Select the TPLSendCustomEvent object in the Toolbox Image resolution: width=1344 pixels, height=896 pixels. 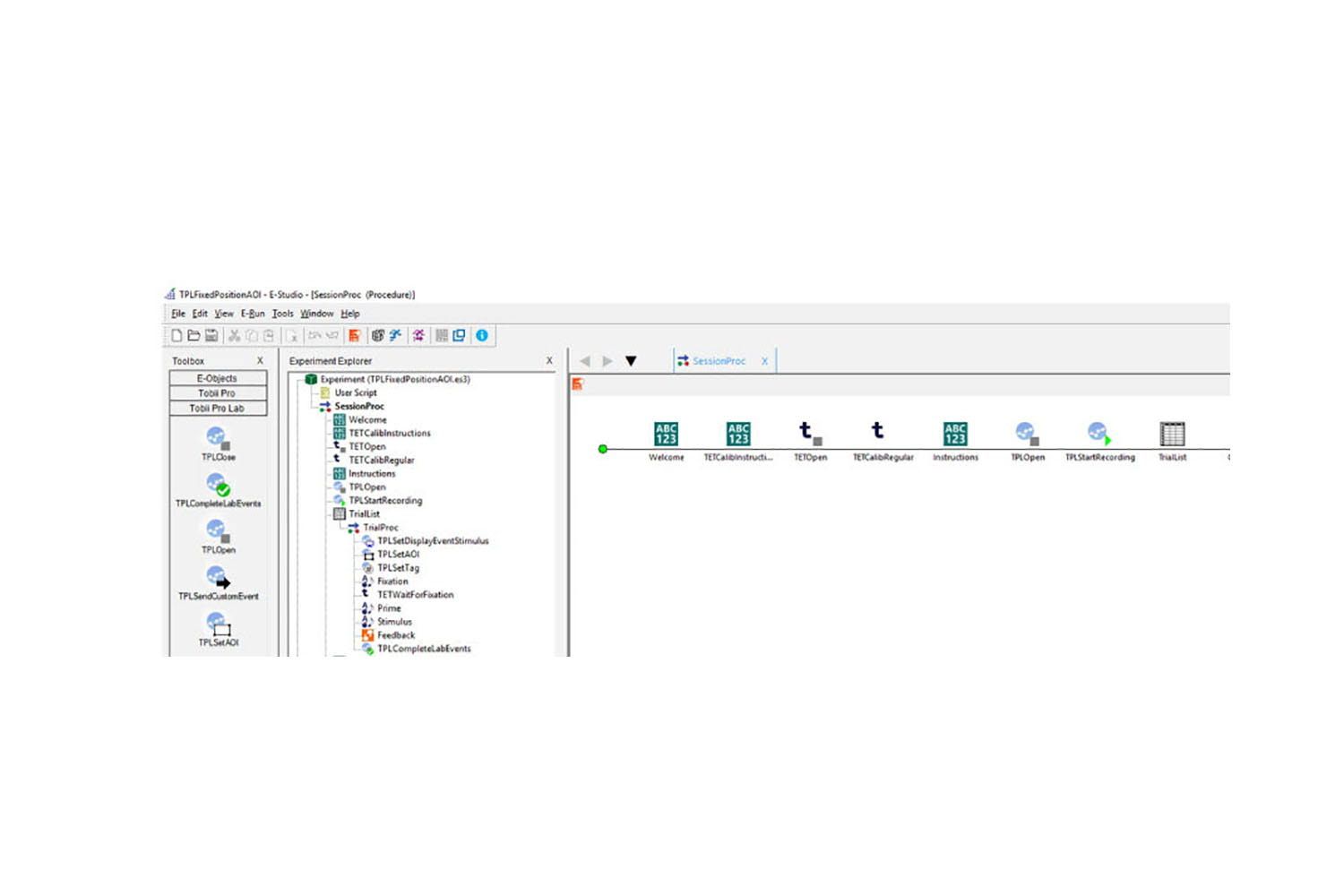[218, 583]
